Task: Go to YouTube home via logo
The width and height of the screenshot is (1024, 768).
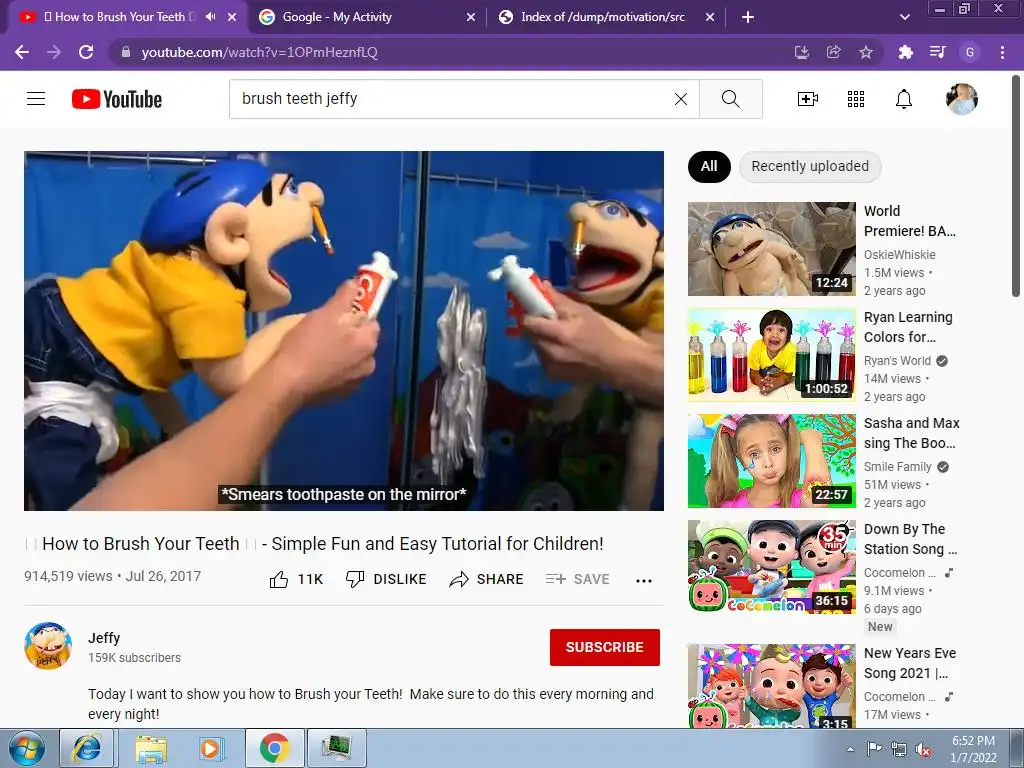Action: (117, 99)
